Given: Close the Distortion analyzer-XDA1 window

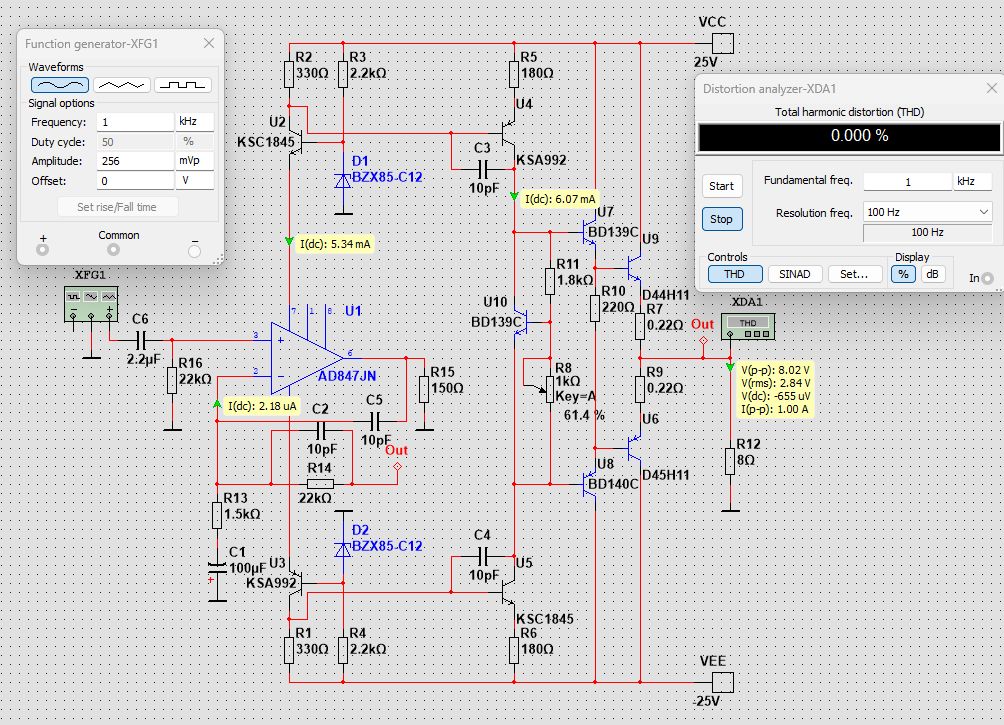Looking at the screenshot, I should (x=992, y=88).
